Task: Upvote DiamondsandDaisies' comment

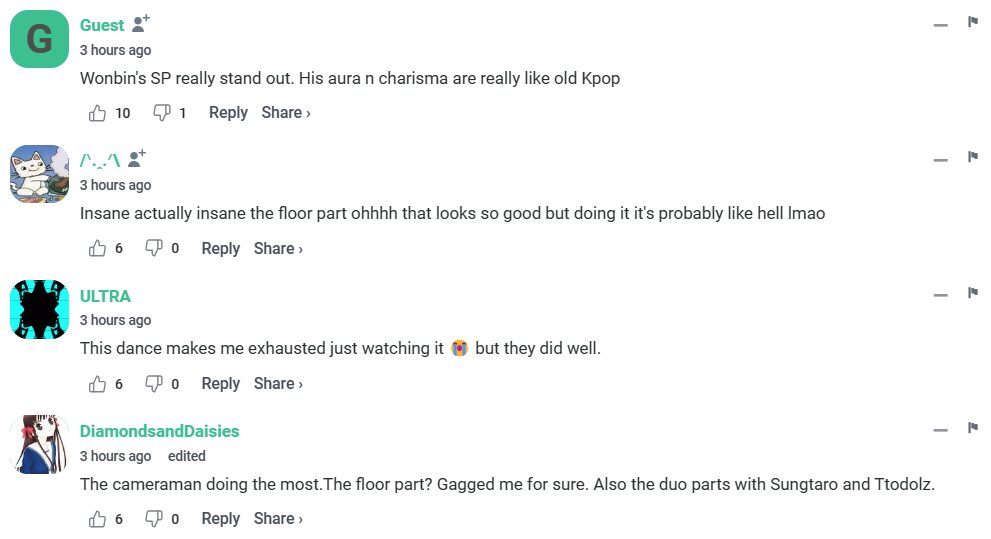Action: pyautogui.click(x=98, y=519)
